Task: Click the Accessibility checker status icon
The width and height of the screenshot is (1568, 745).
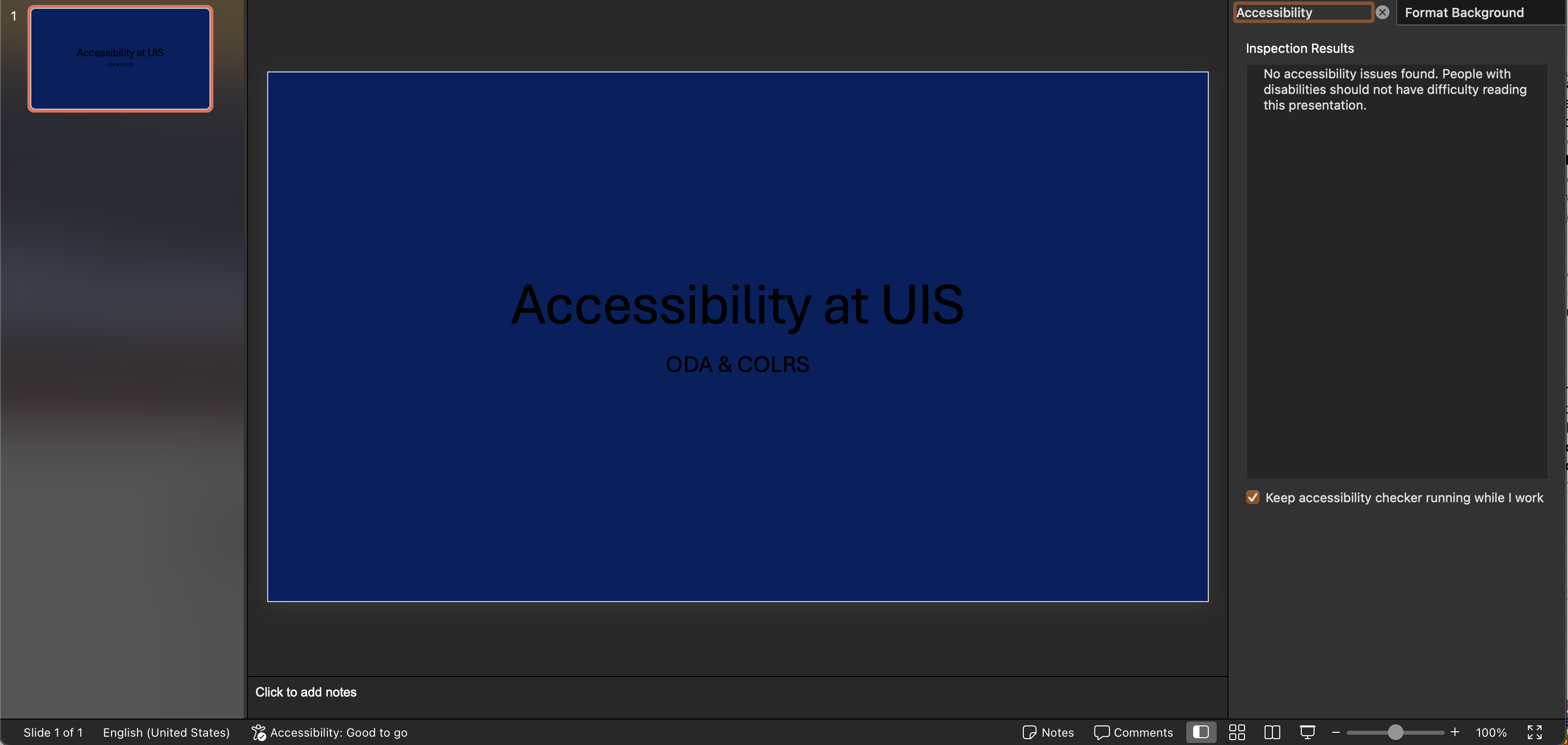Action: pos(258,732)
